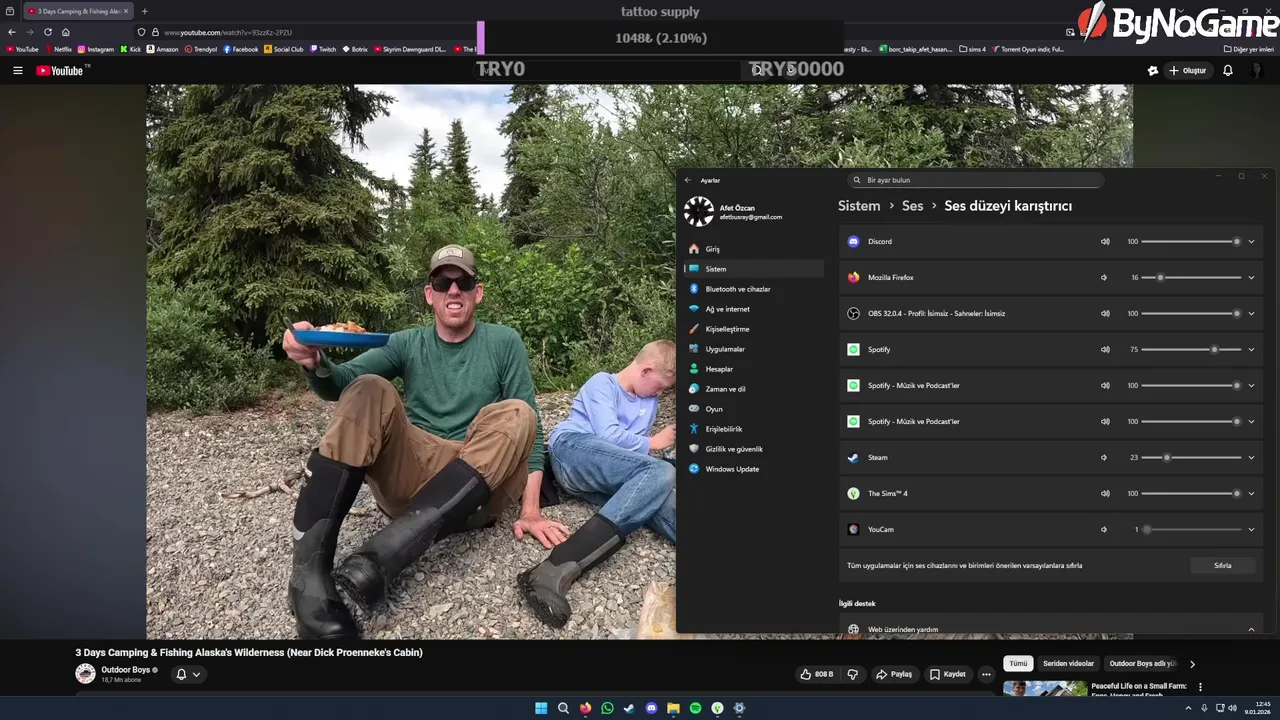Open taskbar search
Viewport: 1280px width, 720px height.
click(x=563, y=708)
